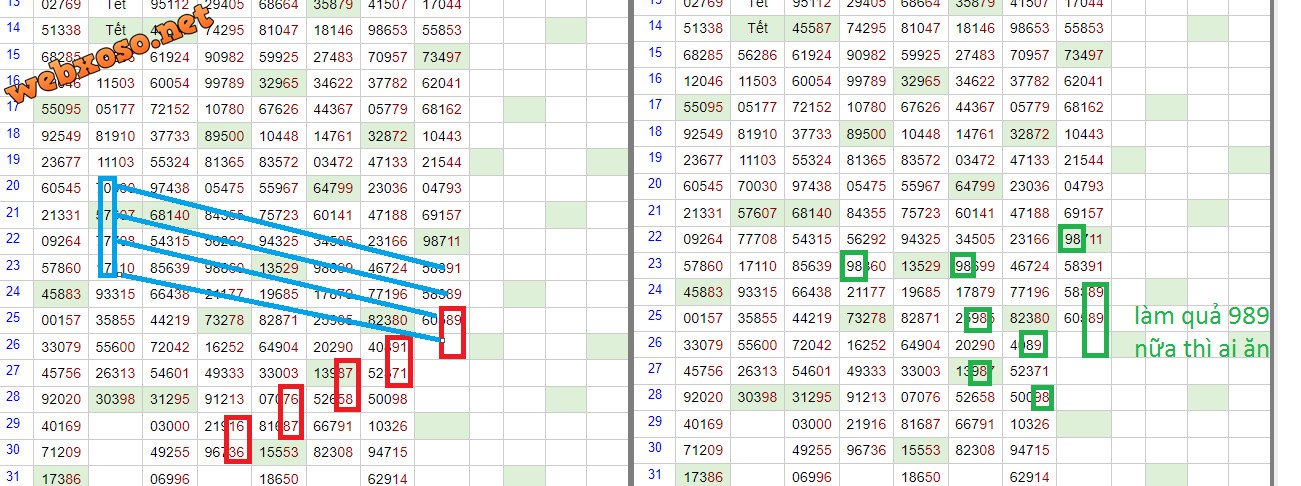Select highlighted 55095 cell in left table
The image size is (1301, 486).
[x=62, y=107]
